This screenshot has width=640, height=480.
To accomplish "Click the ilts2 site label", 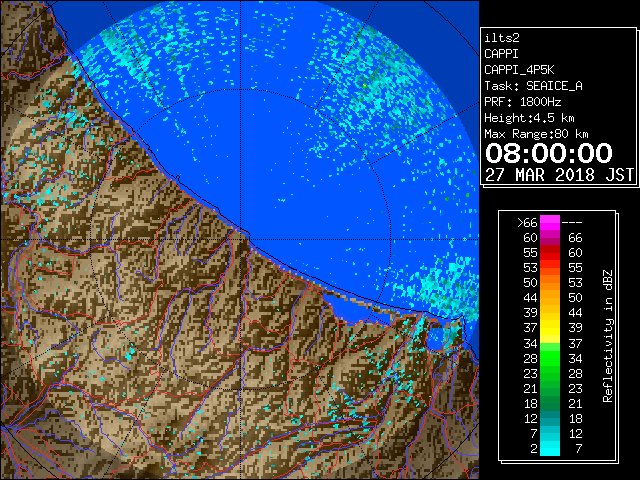I will [x=502, y=38].
